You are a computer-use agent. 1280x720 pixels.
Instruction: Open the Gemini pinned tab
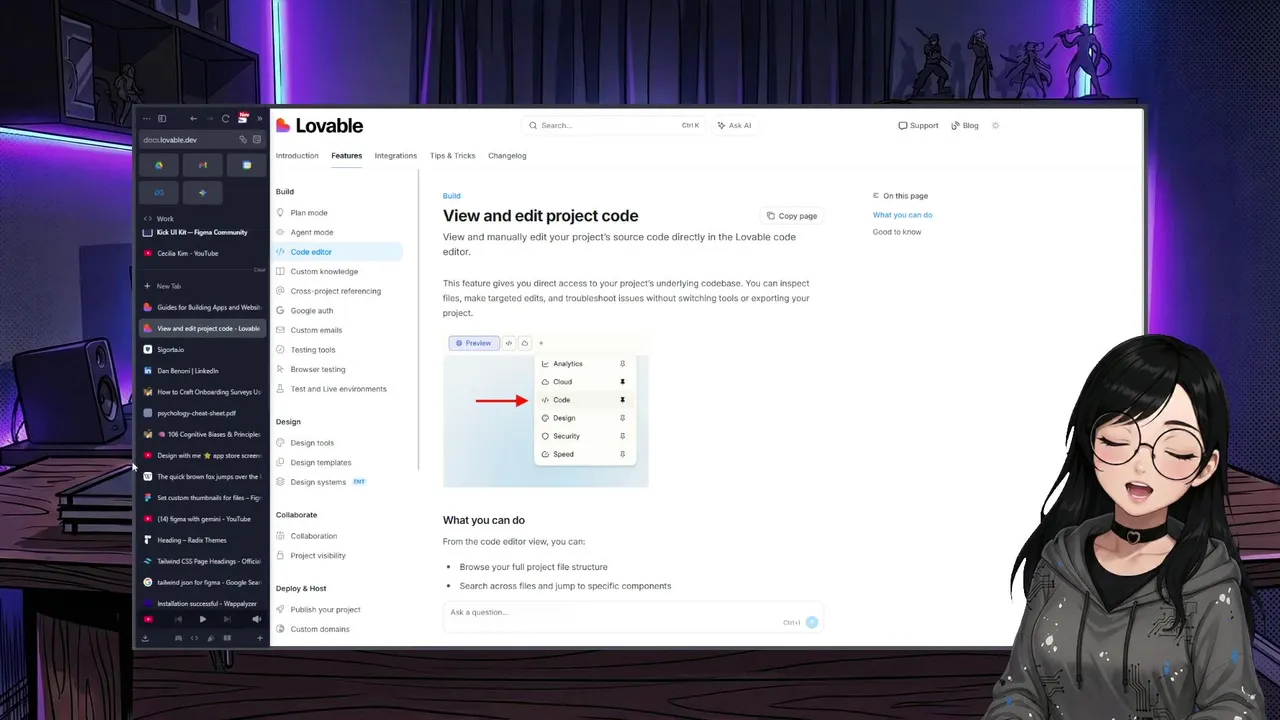203,192
